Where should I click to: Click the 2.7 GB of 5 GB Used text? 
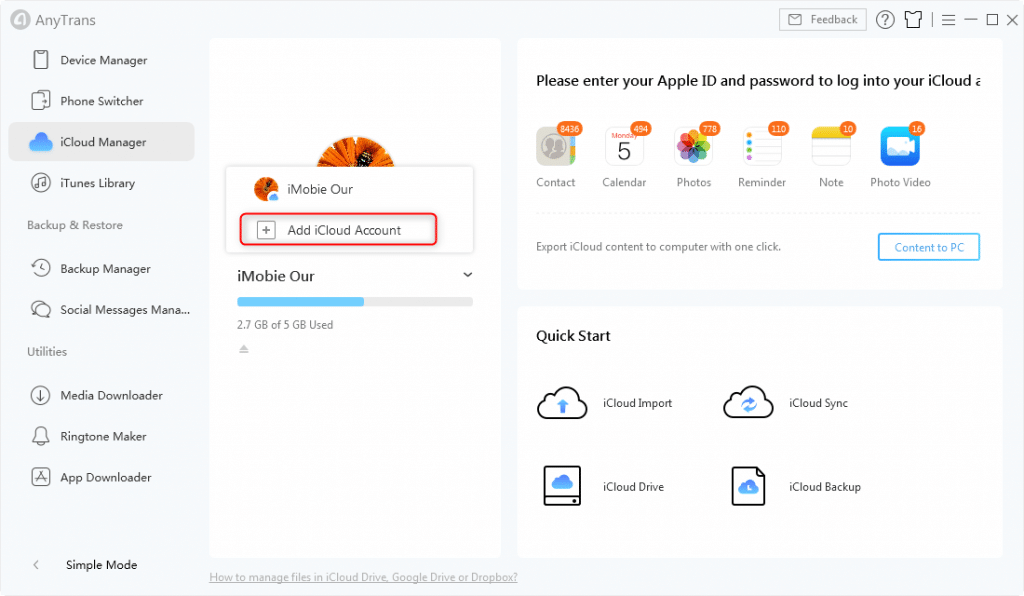click(x=285, y=324)
